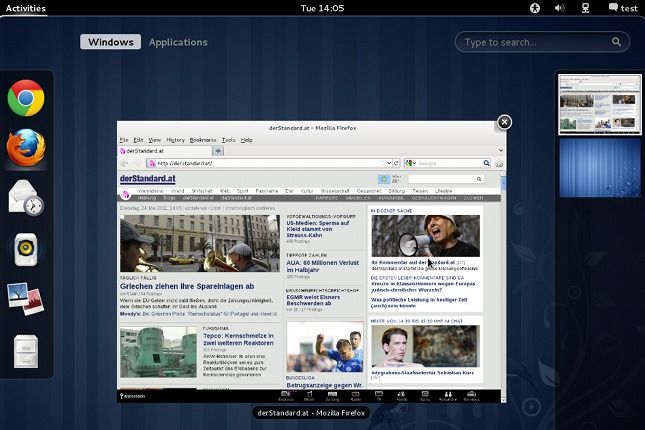Click the TV icon in bottom bar
Screen dimensions: 645x430
coord(379,396)
